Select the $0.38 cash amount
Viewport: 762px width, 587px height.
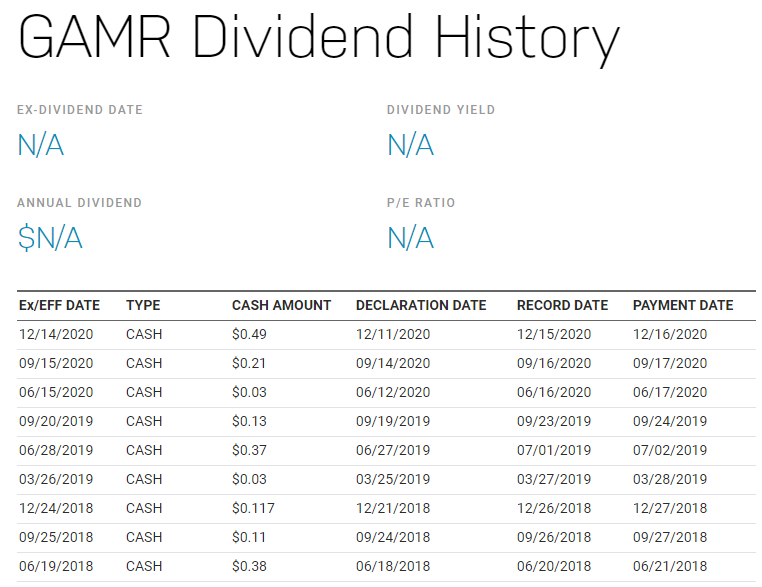point(249,566)
